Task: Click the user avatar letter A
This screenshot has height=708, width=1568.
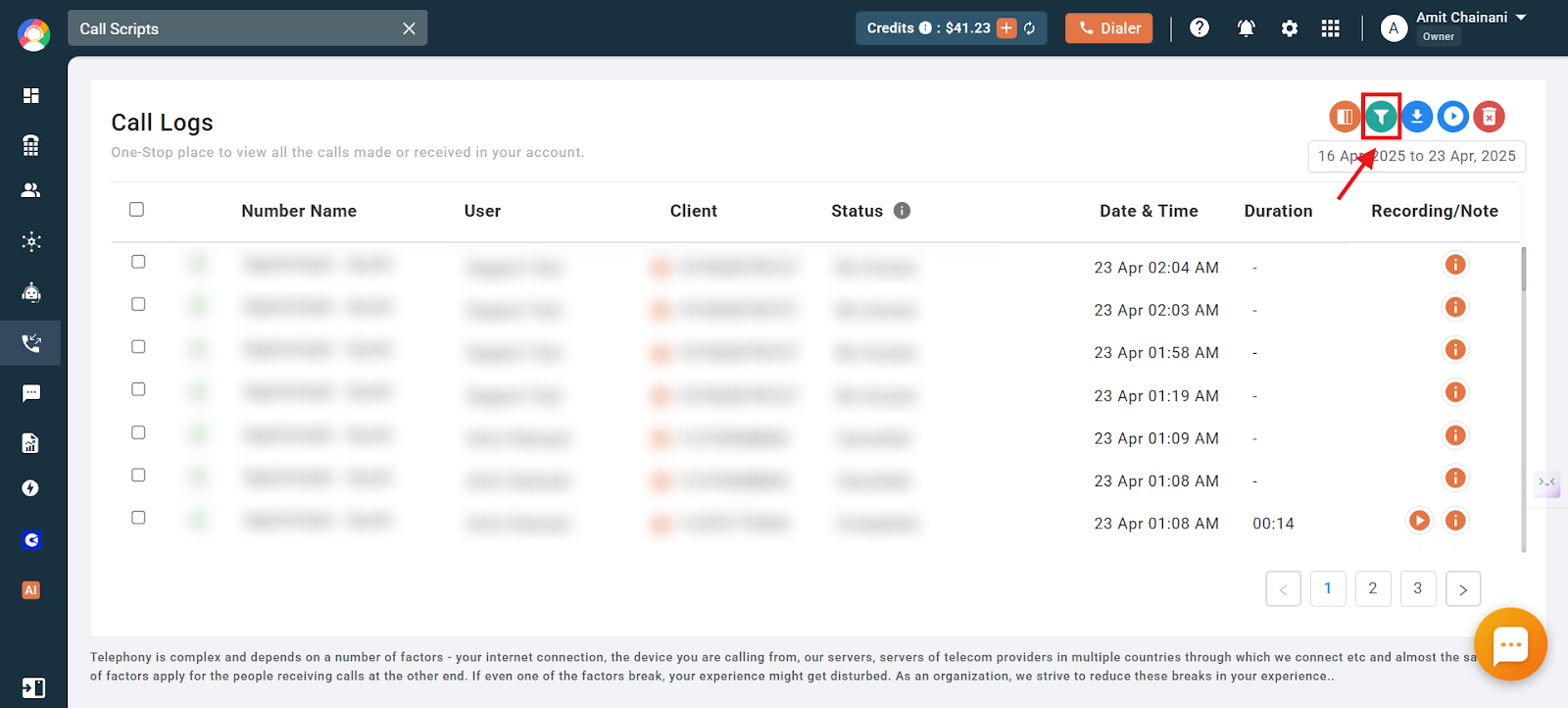Action: (x=1394, y=28)
